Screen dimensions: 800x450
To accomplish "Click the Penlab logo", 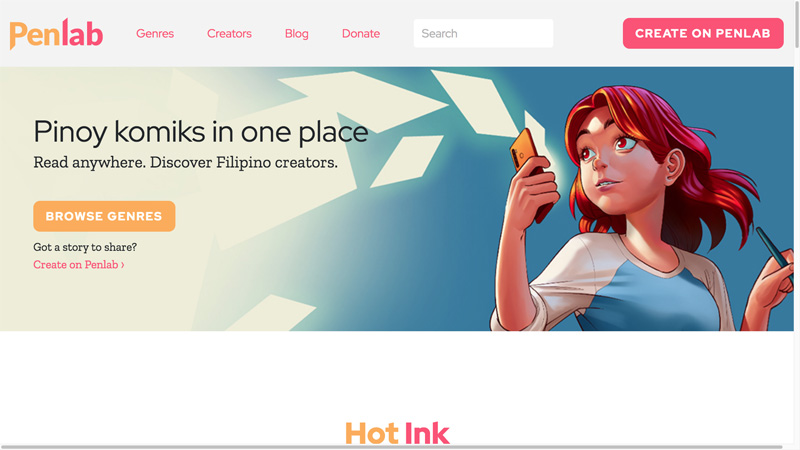I will 56,34.
